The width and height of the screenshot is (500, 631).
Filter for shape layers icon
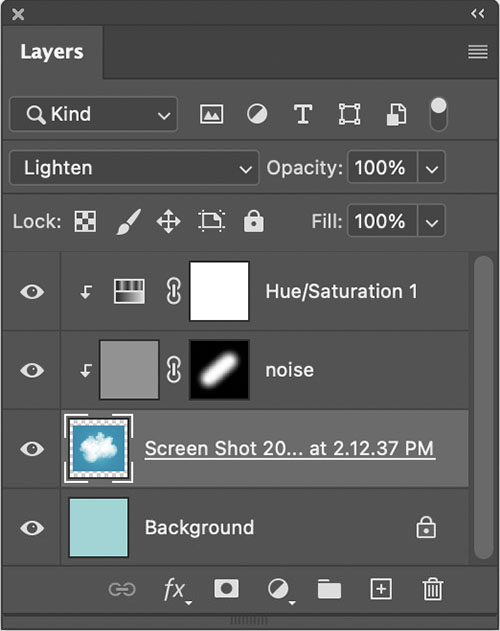349,114
